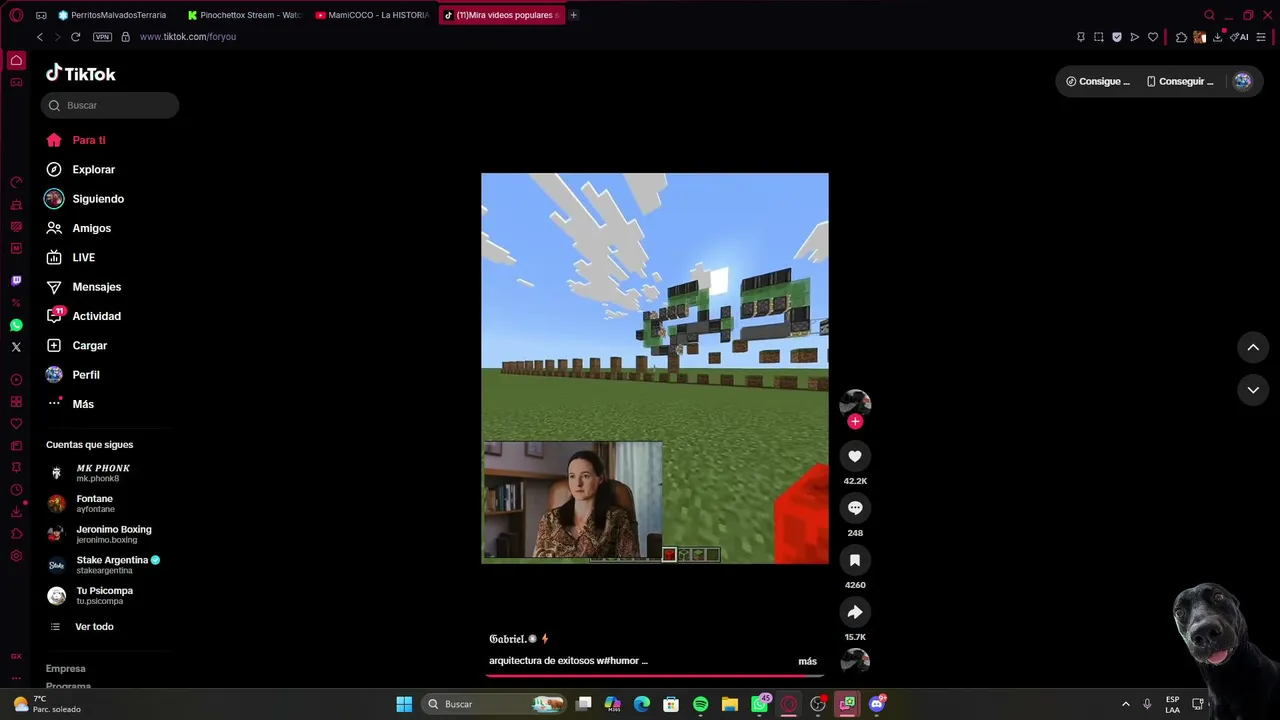The height and width of the screenshot is (720, 1280).
Task: Open 'Siguiendo' feed
Action: point(98,199)
